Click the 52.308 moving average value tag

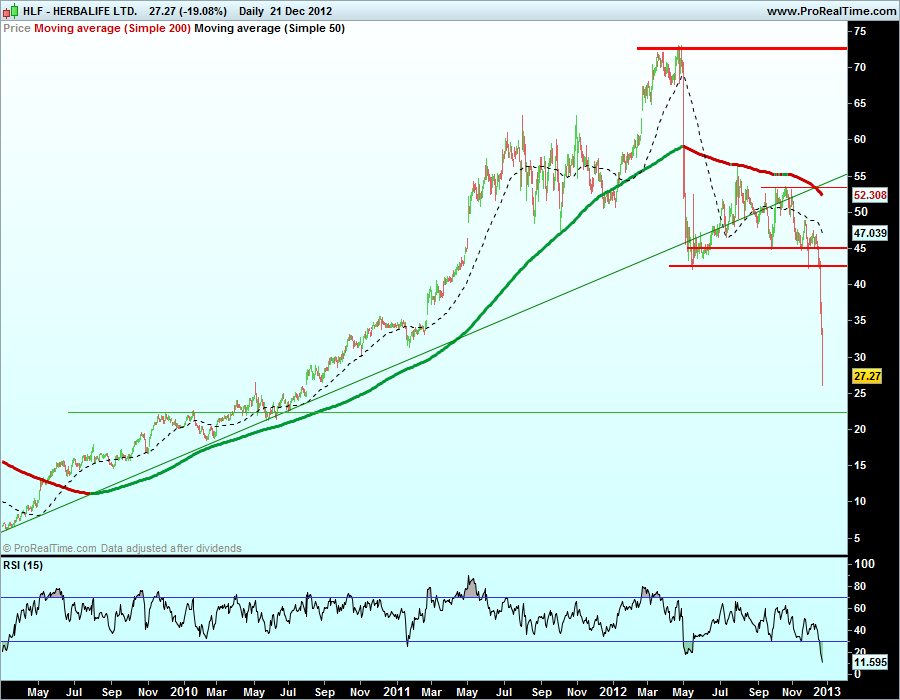pyautogui.click(x=870, y=195)
